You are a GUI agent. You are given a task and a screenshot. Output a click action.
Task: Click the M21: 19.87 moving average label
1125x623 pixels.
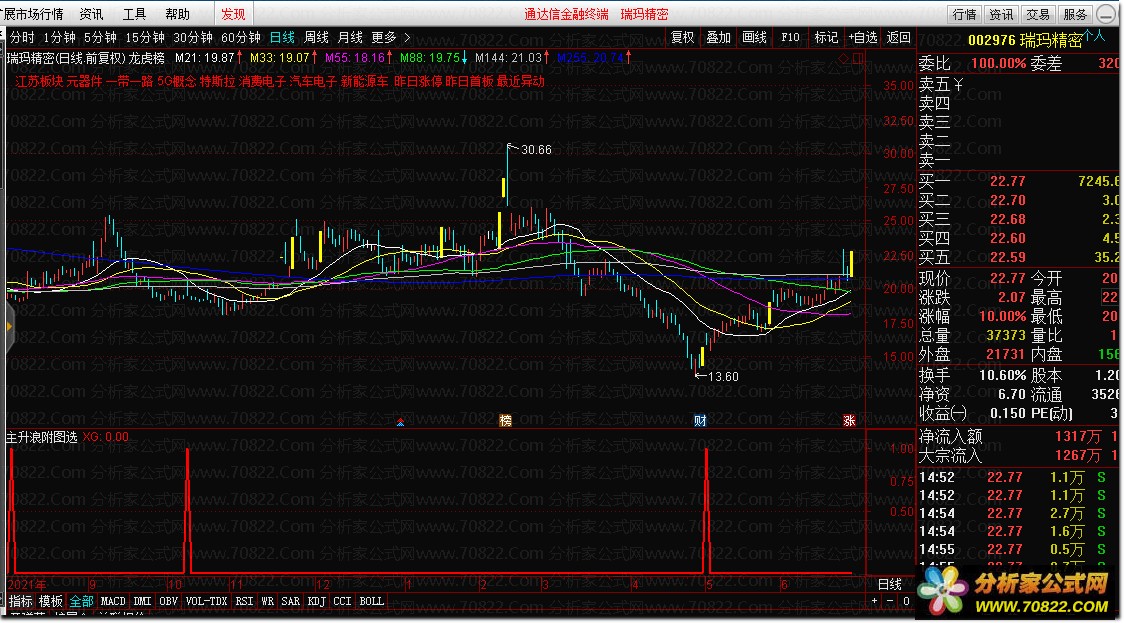[x=204, y=58]
